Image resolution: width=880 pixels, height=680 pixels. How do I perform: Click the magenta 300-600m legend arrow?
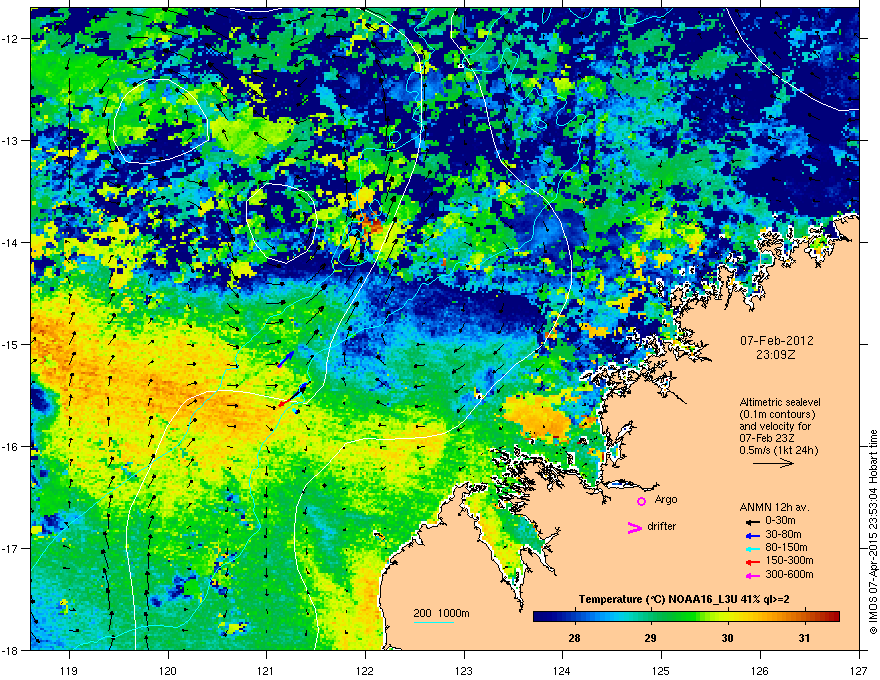753,575
